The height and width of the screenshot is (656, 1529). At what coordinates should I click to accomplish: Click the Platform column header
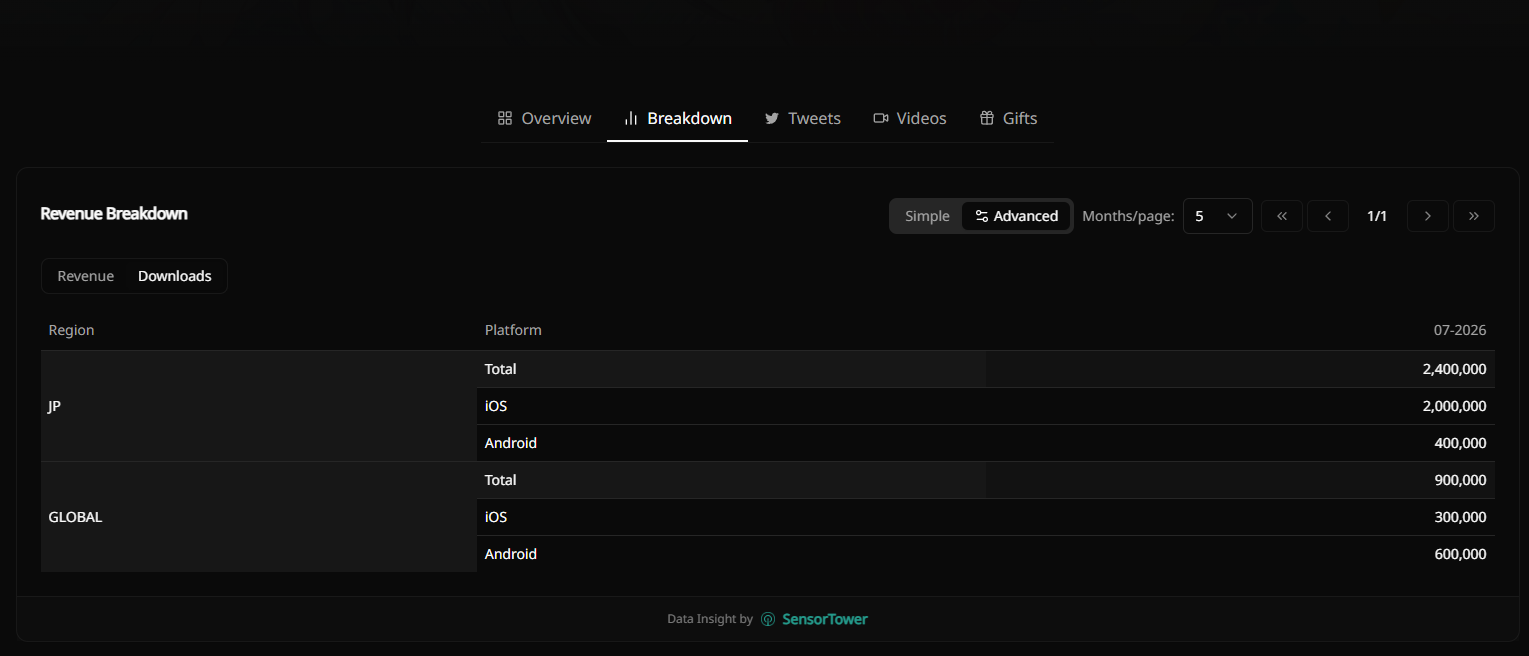coord(513,330)
